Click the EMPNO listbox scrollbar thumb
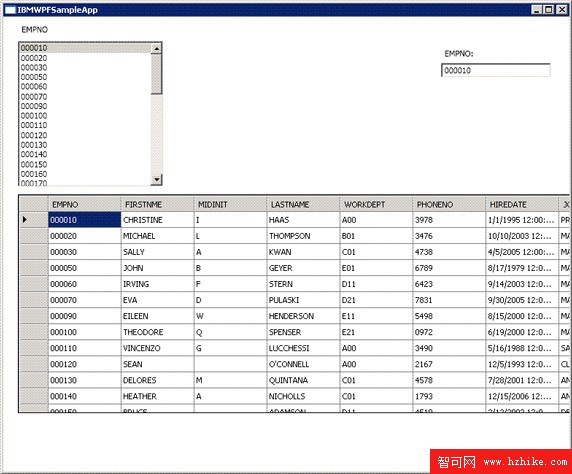This screenshot has width=572, height=474. tap(156, 74)
